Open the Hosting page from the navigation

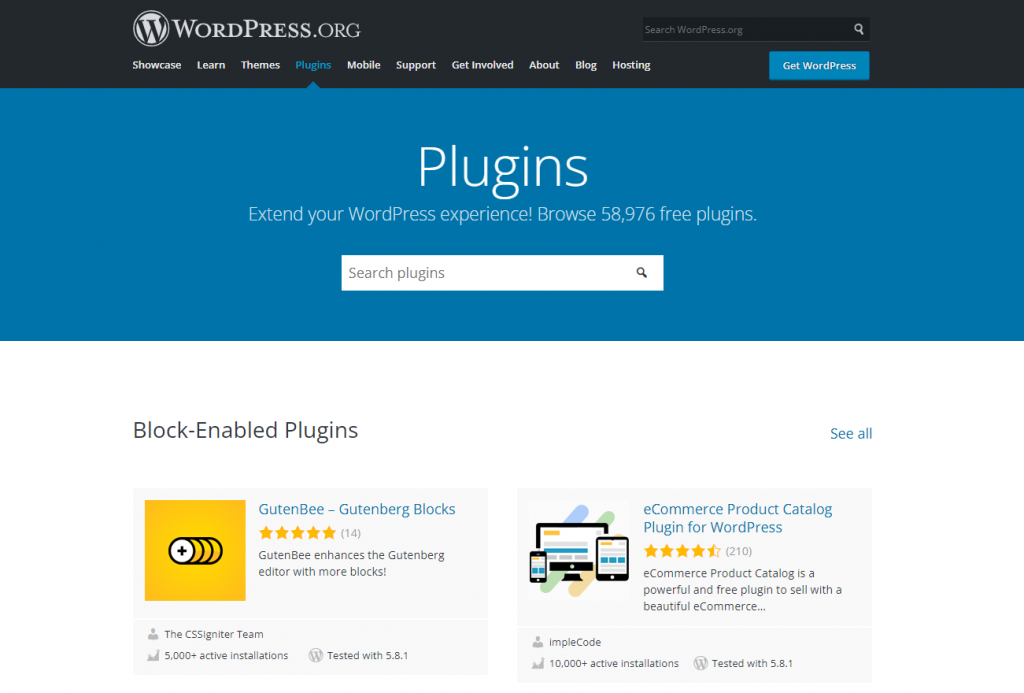click(x=631, y=65)
